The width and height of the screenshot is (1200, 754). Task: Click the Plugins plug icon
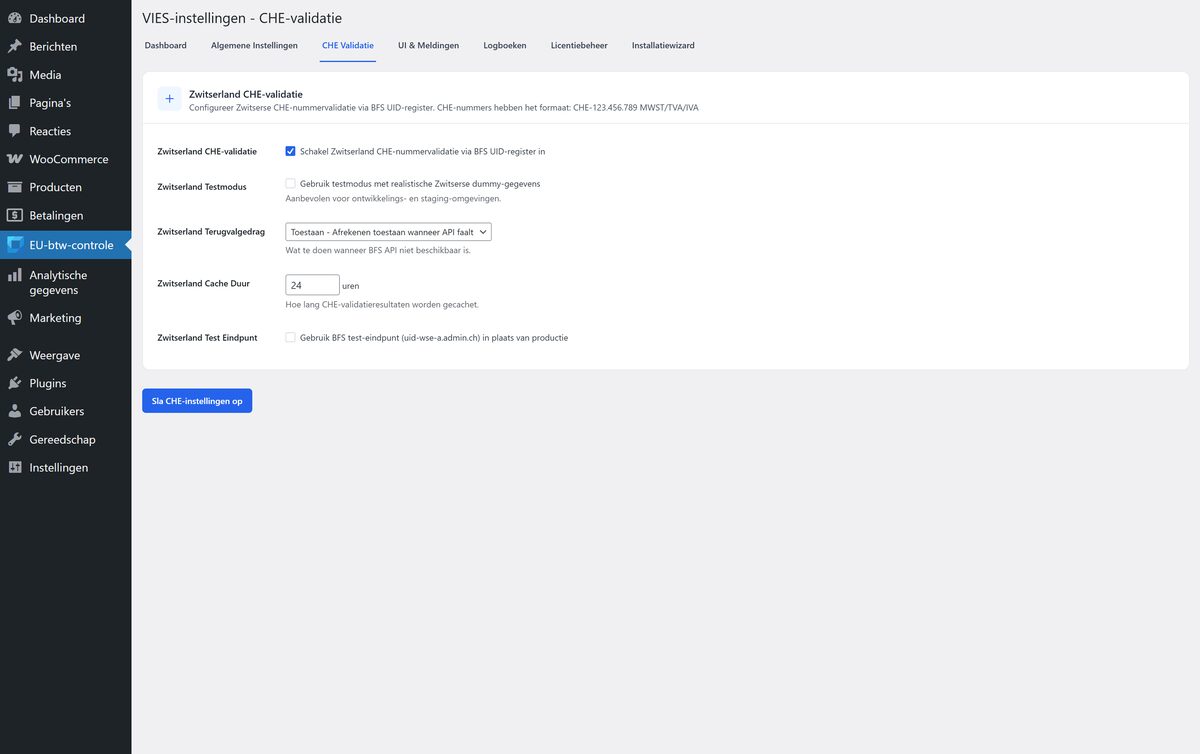coord(15,383)
